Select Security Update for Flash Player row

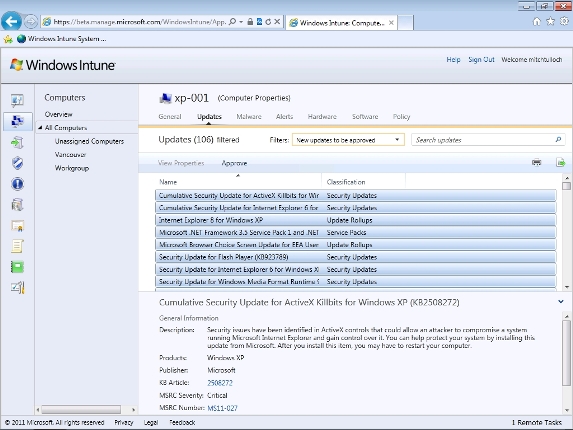[x=356, y=257]
